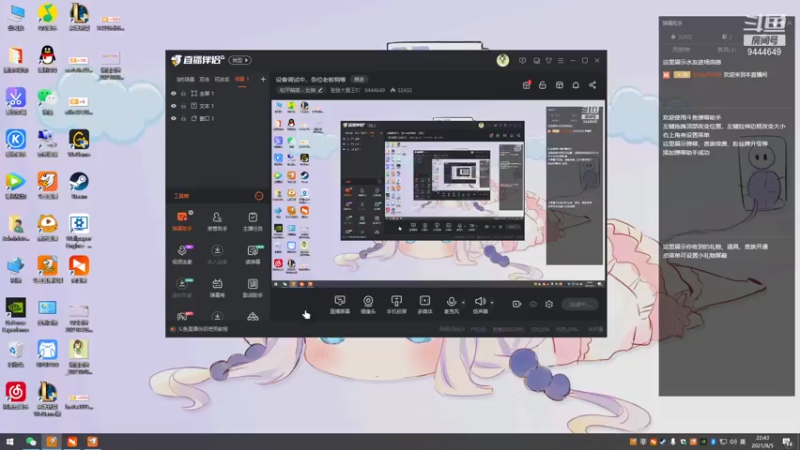800x450 pixels.
Task: Select the left ranking tab in the danmu helper
Action: [x=681, y=50]
